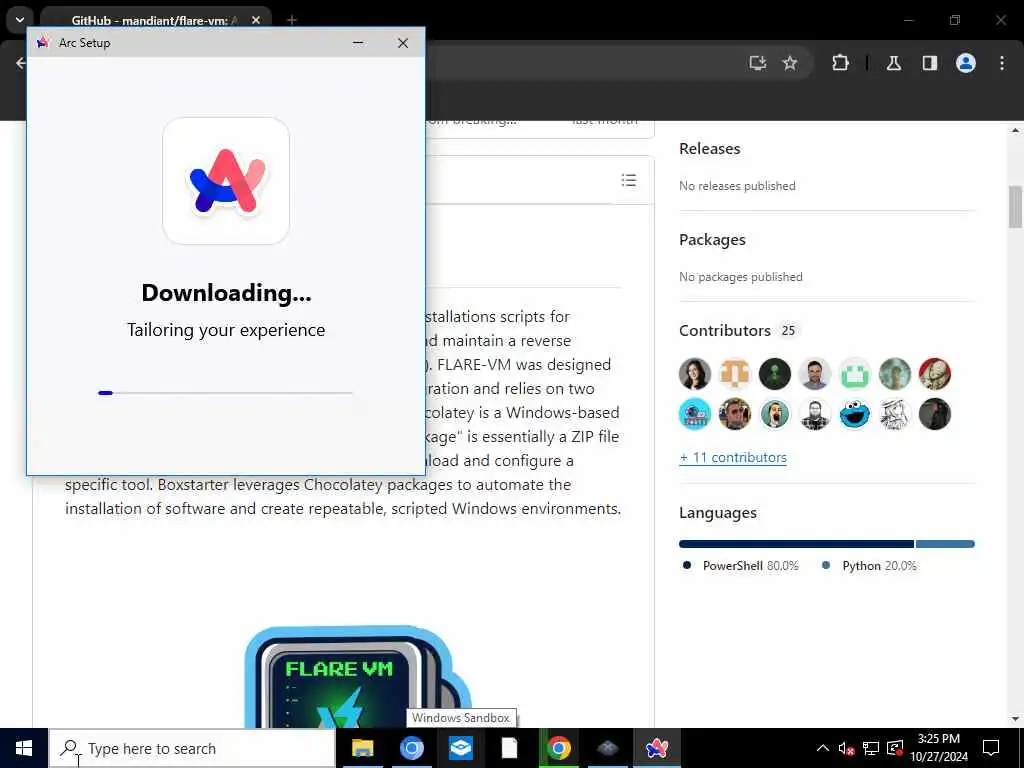This screenshot has width=1024, height=768.
Task: Switch to Arc Setup in the taskbar
Action: coord(656,748)
